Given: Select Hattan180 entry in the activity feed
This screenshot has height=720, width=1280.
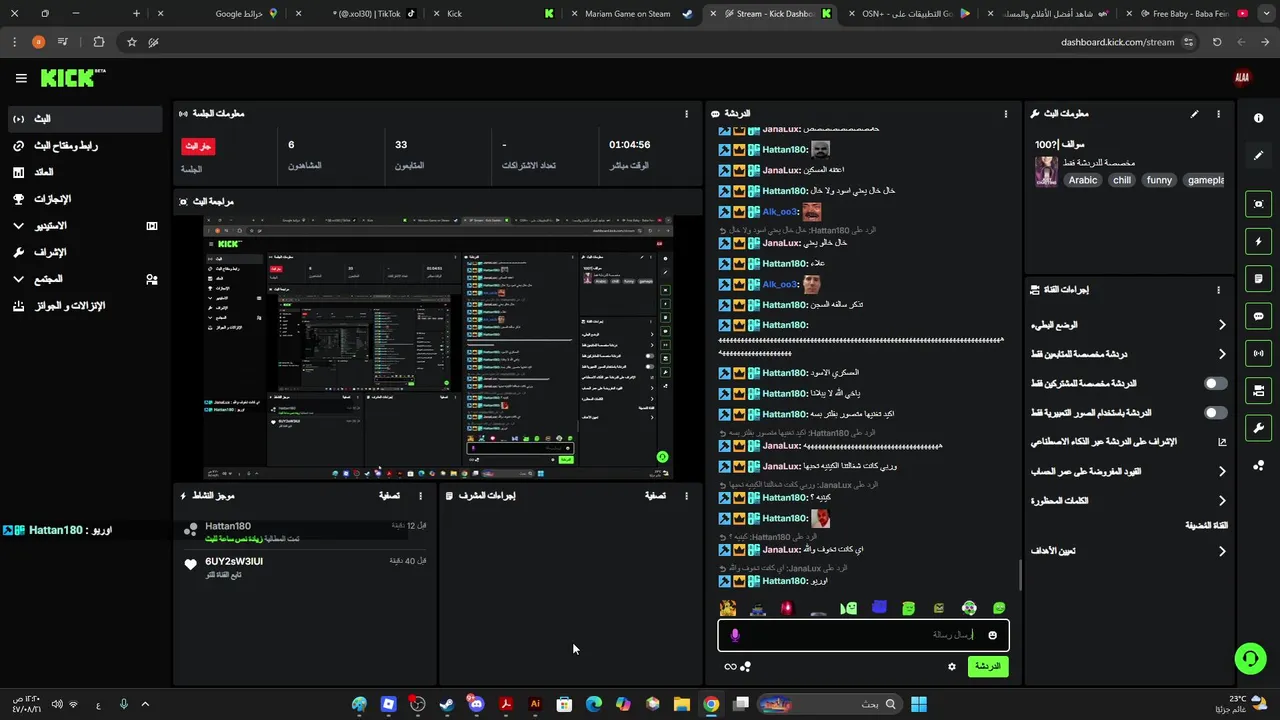Looking at the screenshot, I should (305, 532).
